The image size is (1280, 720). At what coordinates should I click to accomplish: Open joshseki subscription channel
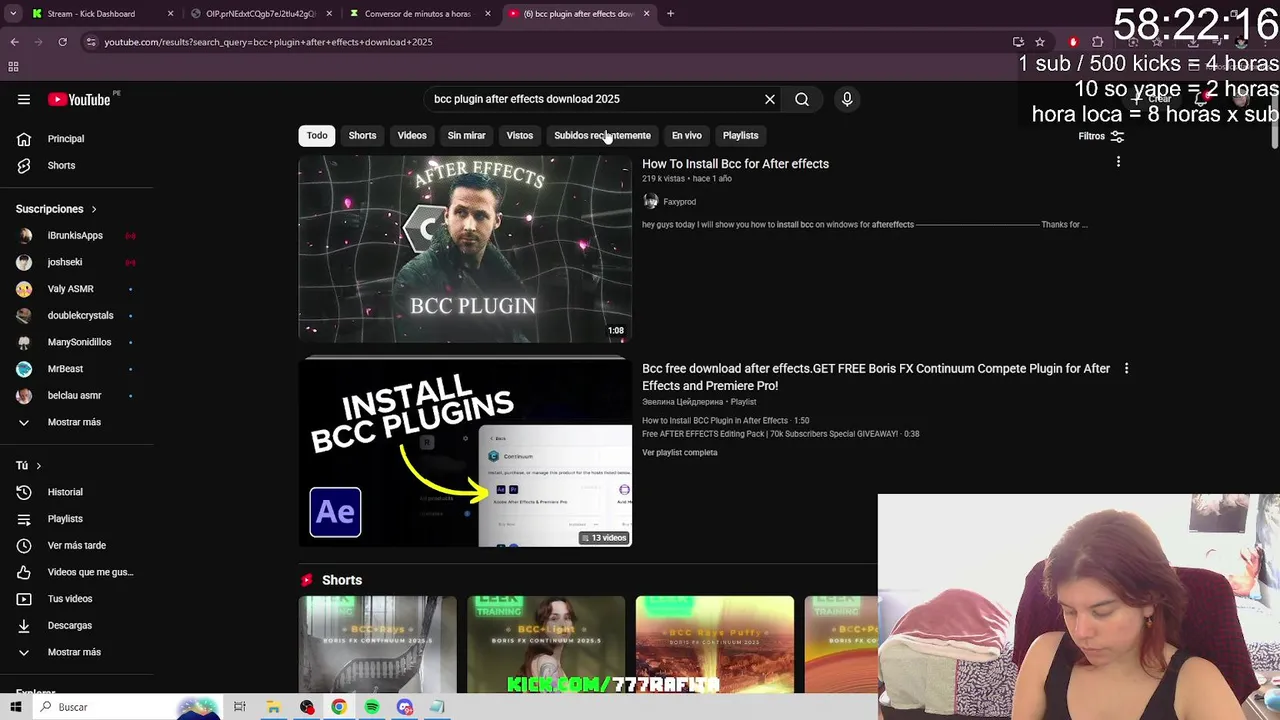65,262
